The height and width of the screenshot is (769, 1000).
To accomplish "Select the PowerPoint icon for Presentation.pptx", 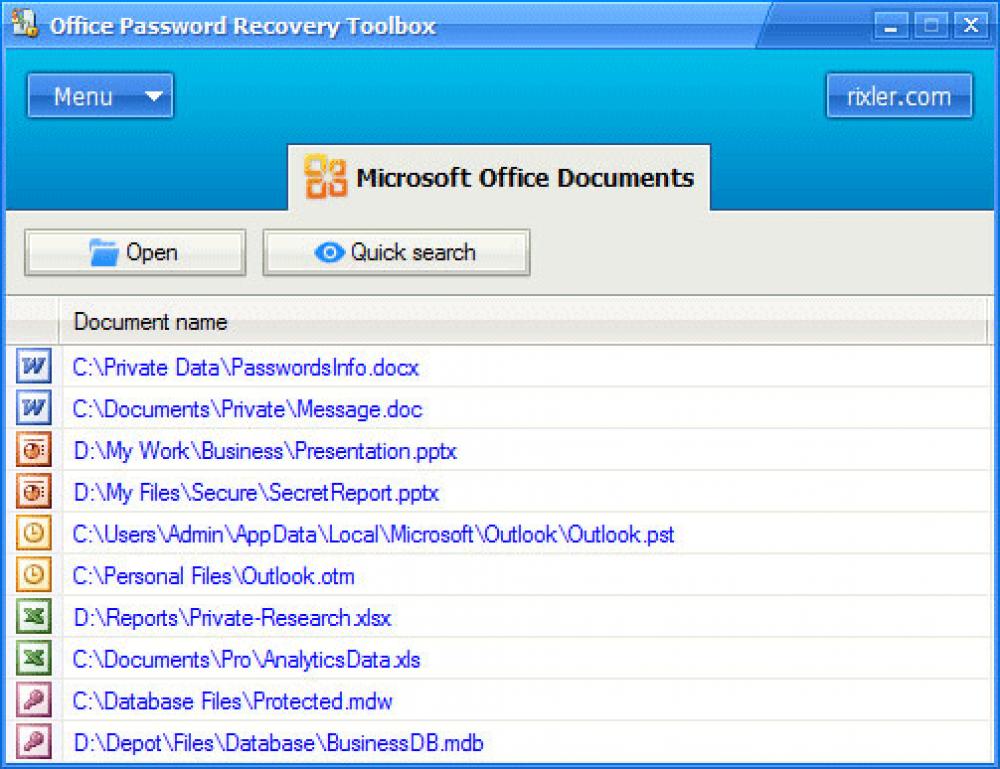I will [32, 450].
